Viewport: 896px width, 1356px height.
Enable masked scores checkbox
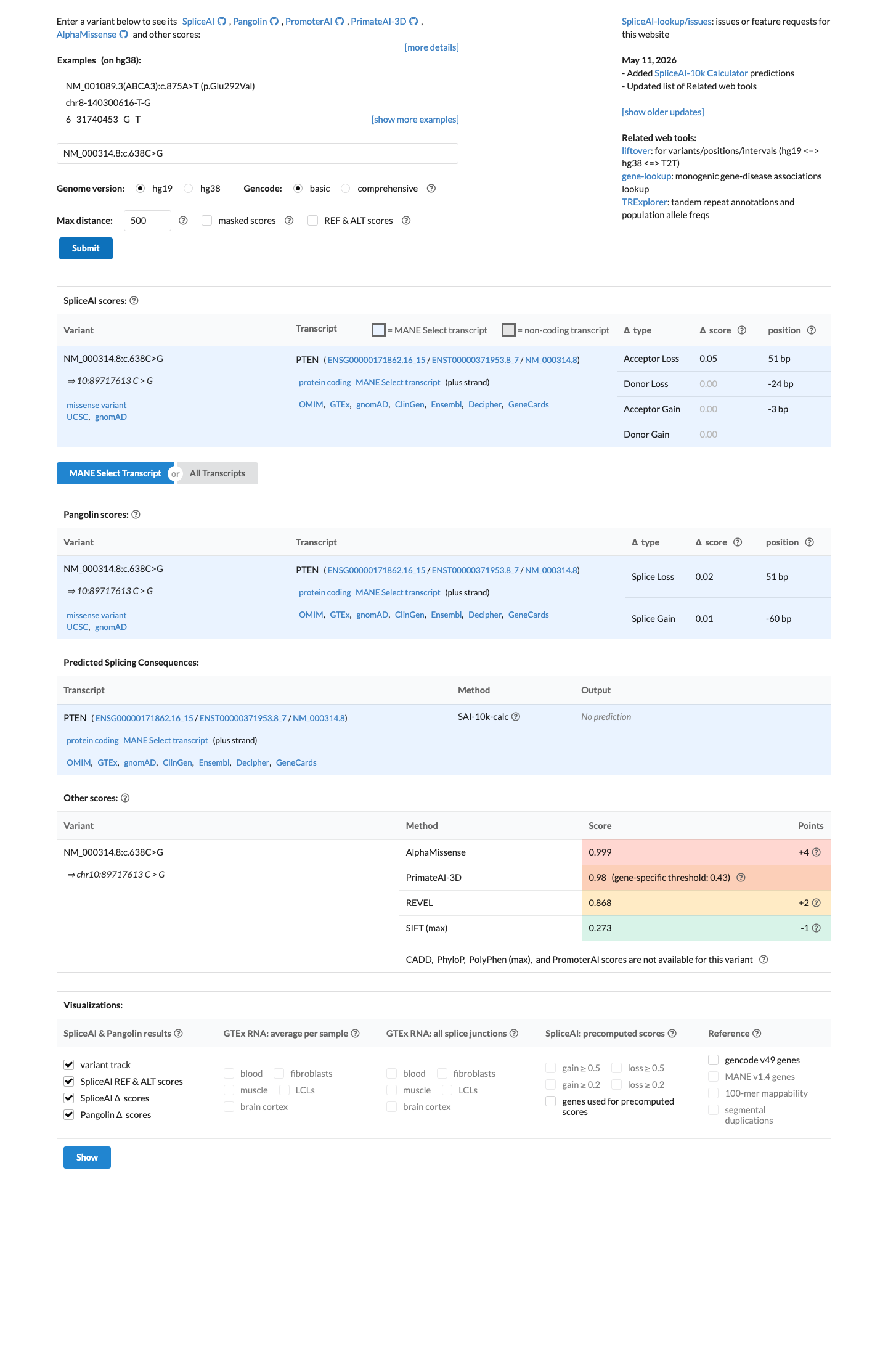point(207,221)
